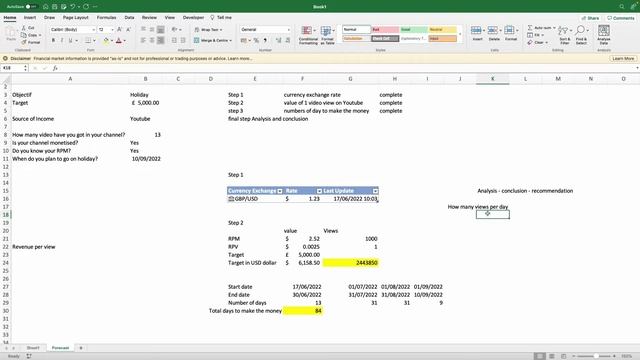Click the Insert Function fx icon
Viewport: 640px width, 360px height.
(55, 68)
